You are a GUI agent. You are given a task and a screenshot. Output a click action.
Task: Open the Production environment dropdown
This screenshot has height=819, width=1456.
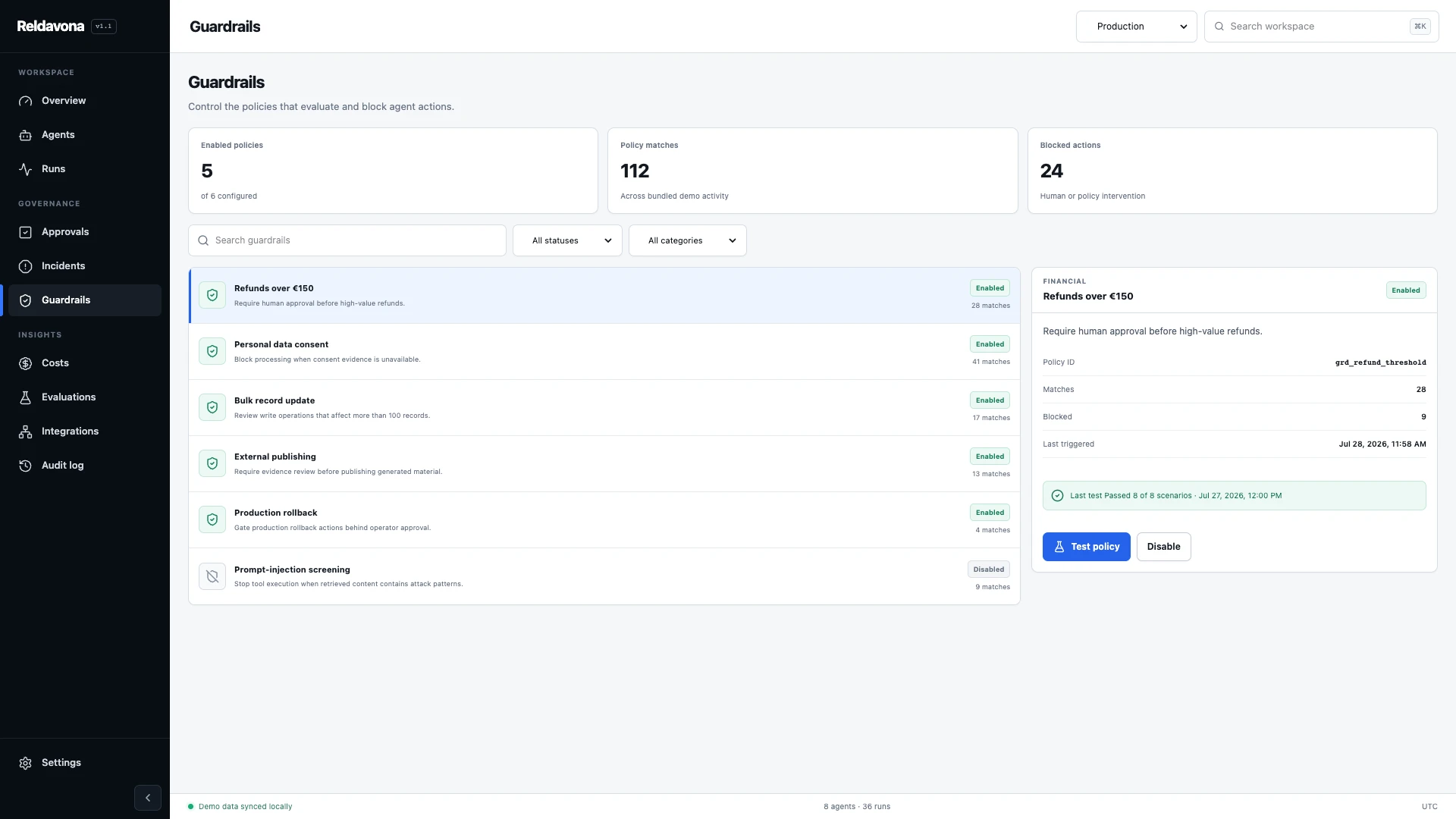1136,27
